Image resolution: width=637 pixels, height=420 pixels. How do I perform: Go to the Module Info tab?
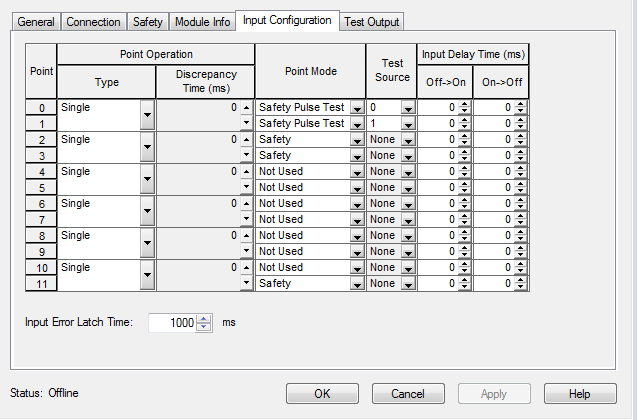202,21
